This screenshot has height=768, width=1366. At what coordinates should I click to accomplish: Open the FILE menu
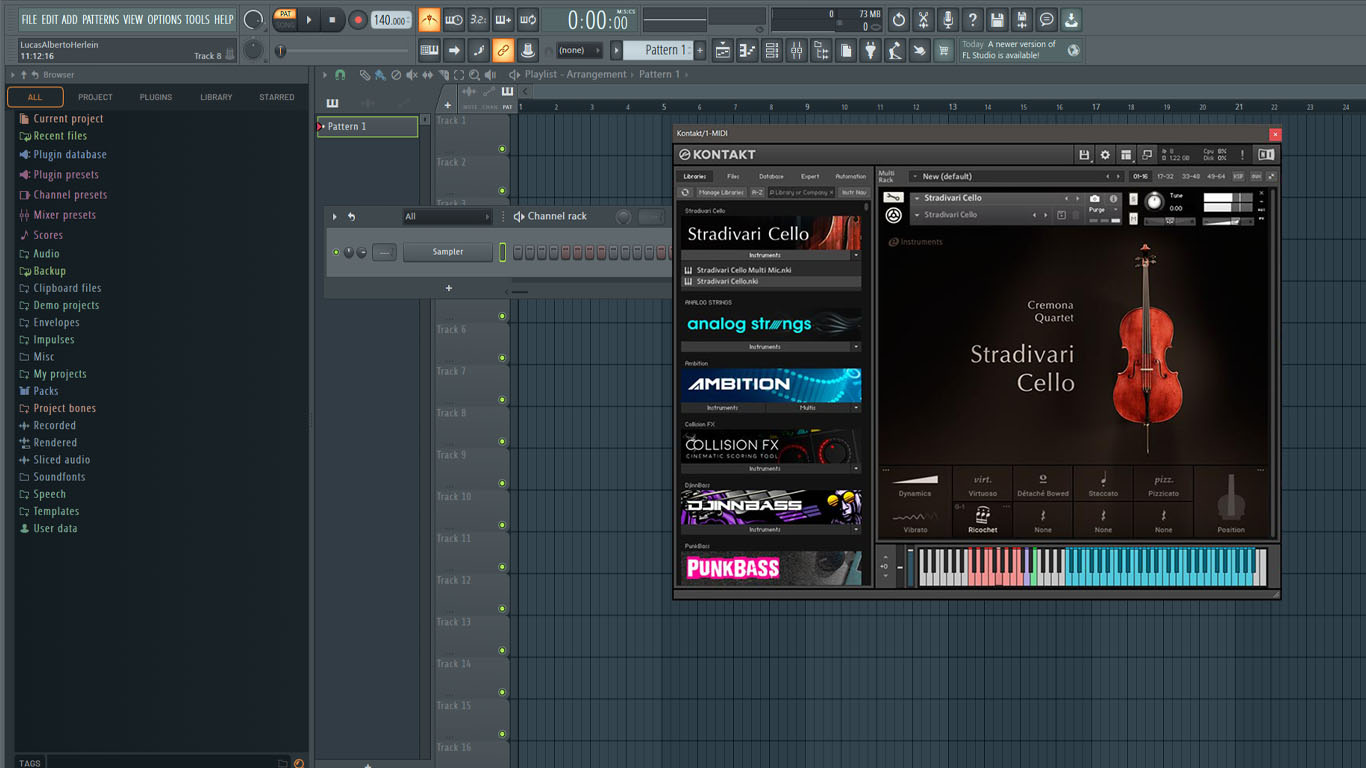[x=29, y=19]
